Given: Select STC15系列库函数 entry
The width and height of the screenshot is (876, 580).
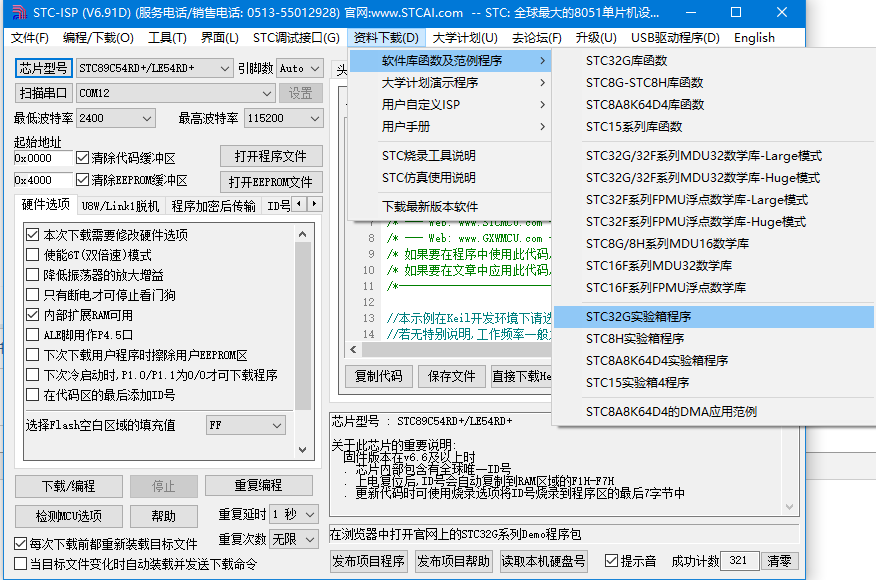Looking at the screenshot, I should [x=713, y=127].
